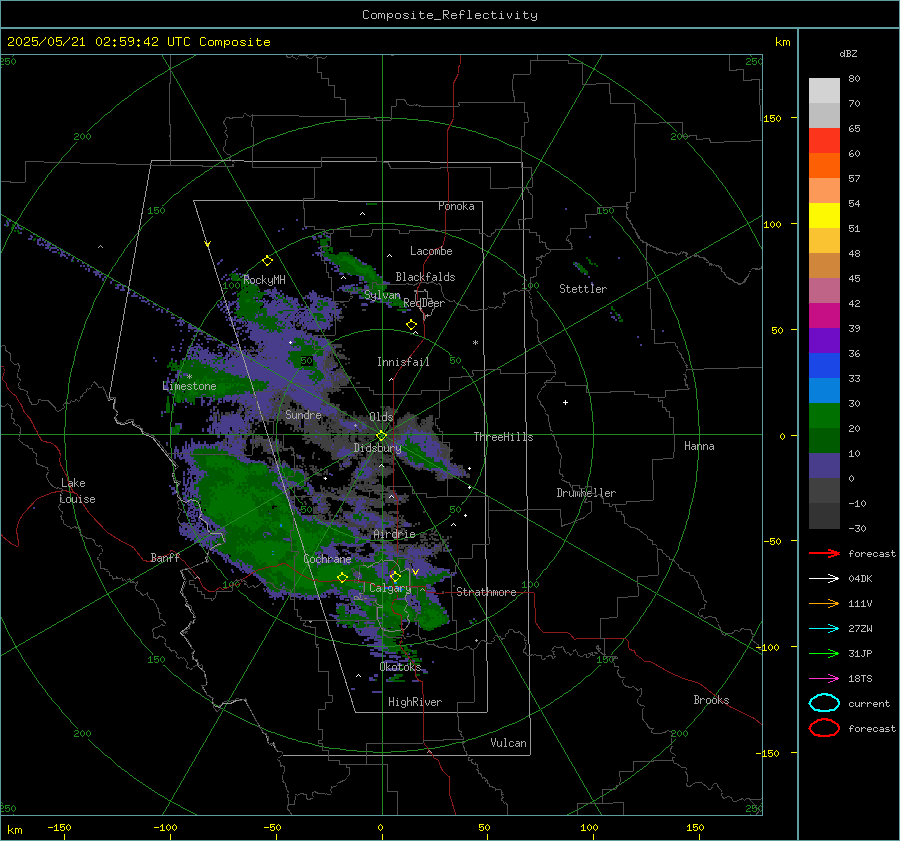
Task: Click the Hanna label
Action: click(699, 446)
